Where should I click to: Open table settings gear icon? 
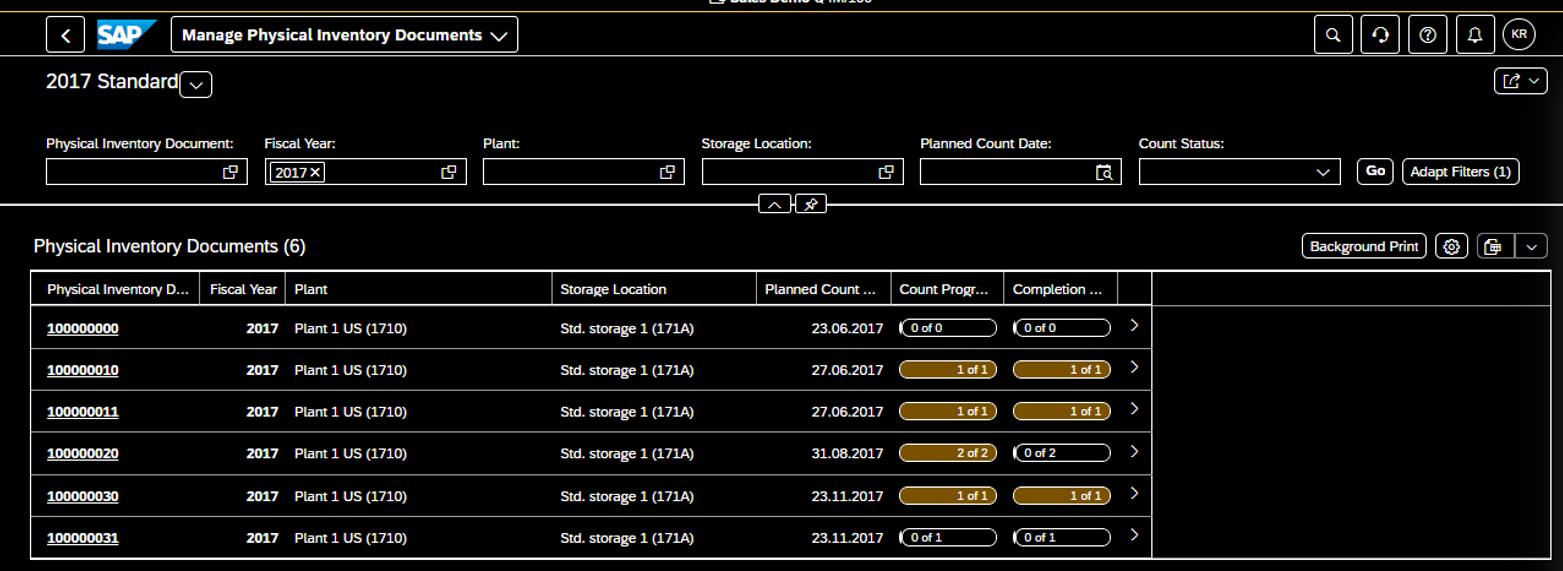pyautogui.click(x=1452, y=246)
